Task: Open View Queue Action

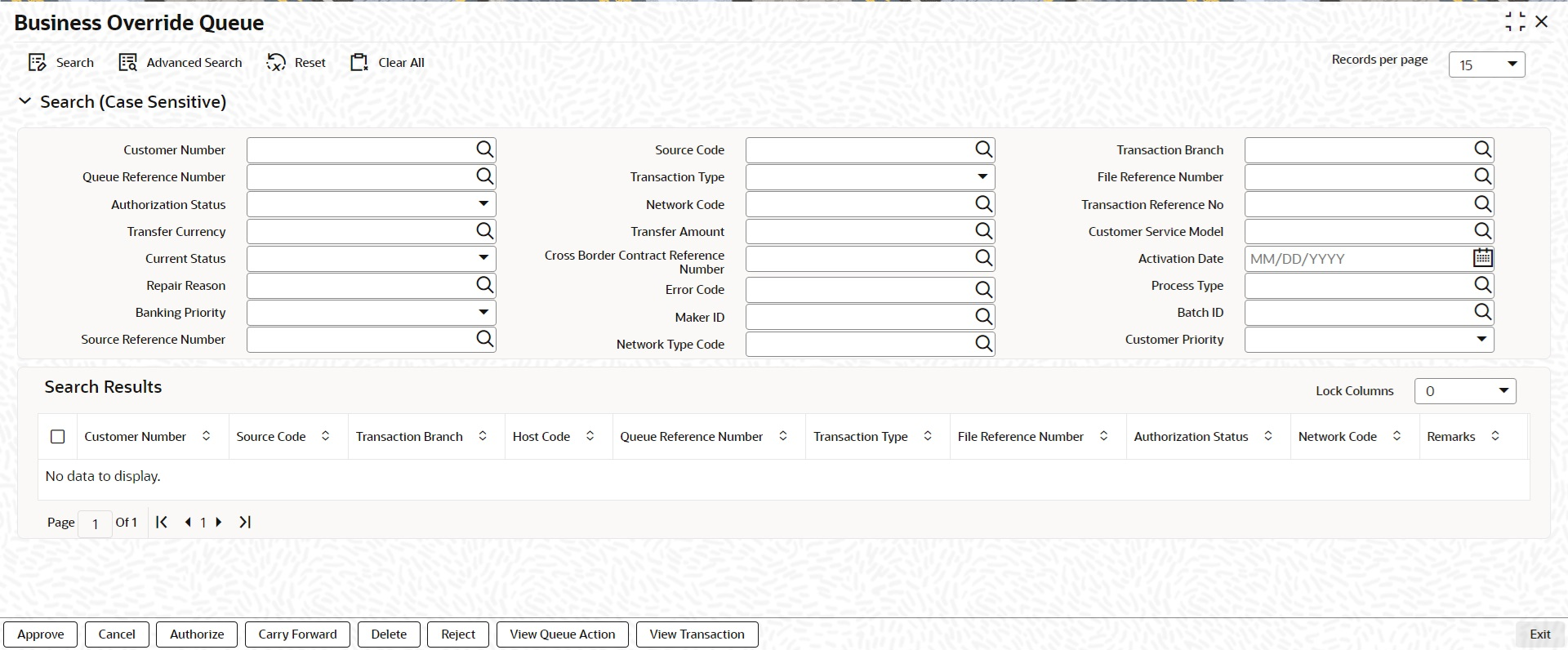Action: pyautogui.click(x=563, y=634)
